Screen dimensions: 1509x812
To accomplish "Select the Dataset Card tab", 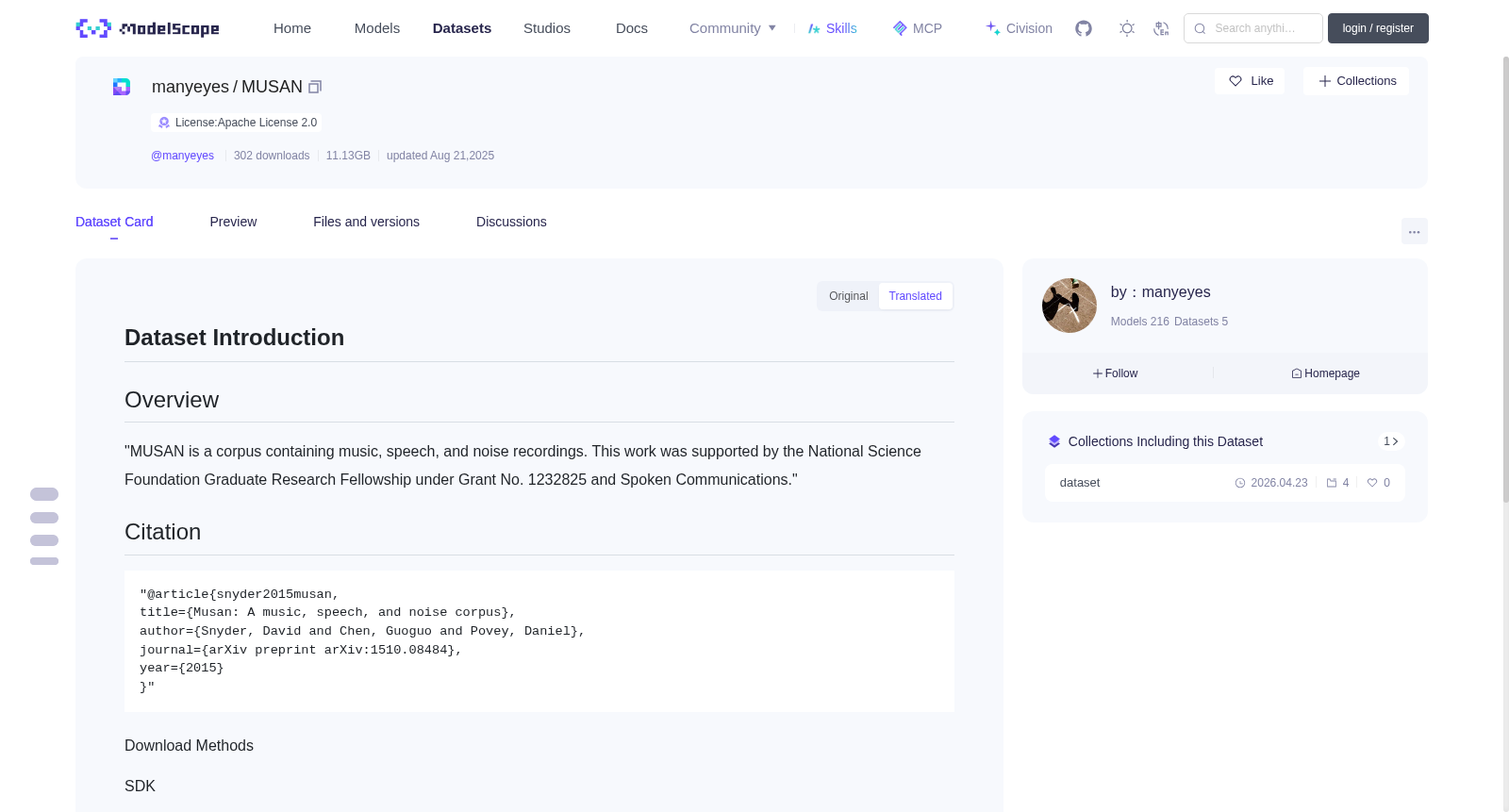I will 114,222.
